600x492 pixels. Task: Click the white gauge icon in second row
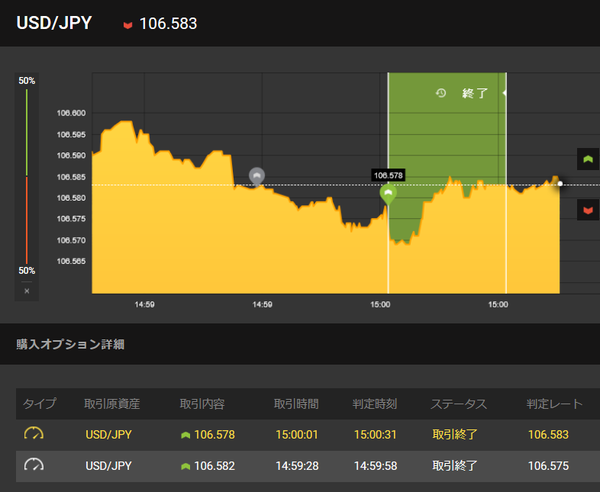[x=34, y=464]
